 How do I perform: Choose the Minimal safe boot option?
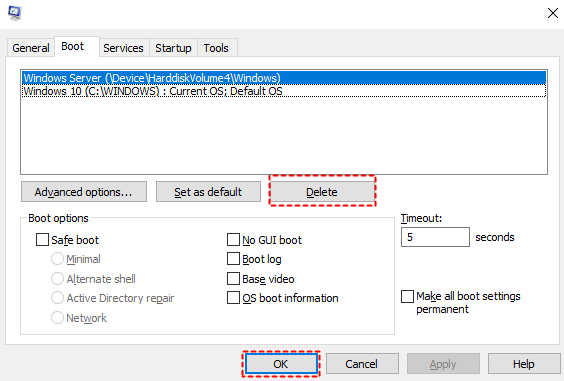point(57,259)
